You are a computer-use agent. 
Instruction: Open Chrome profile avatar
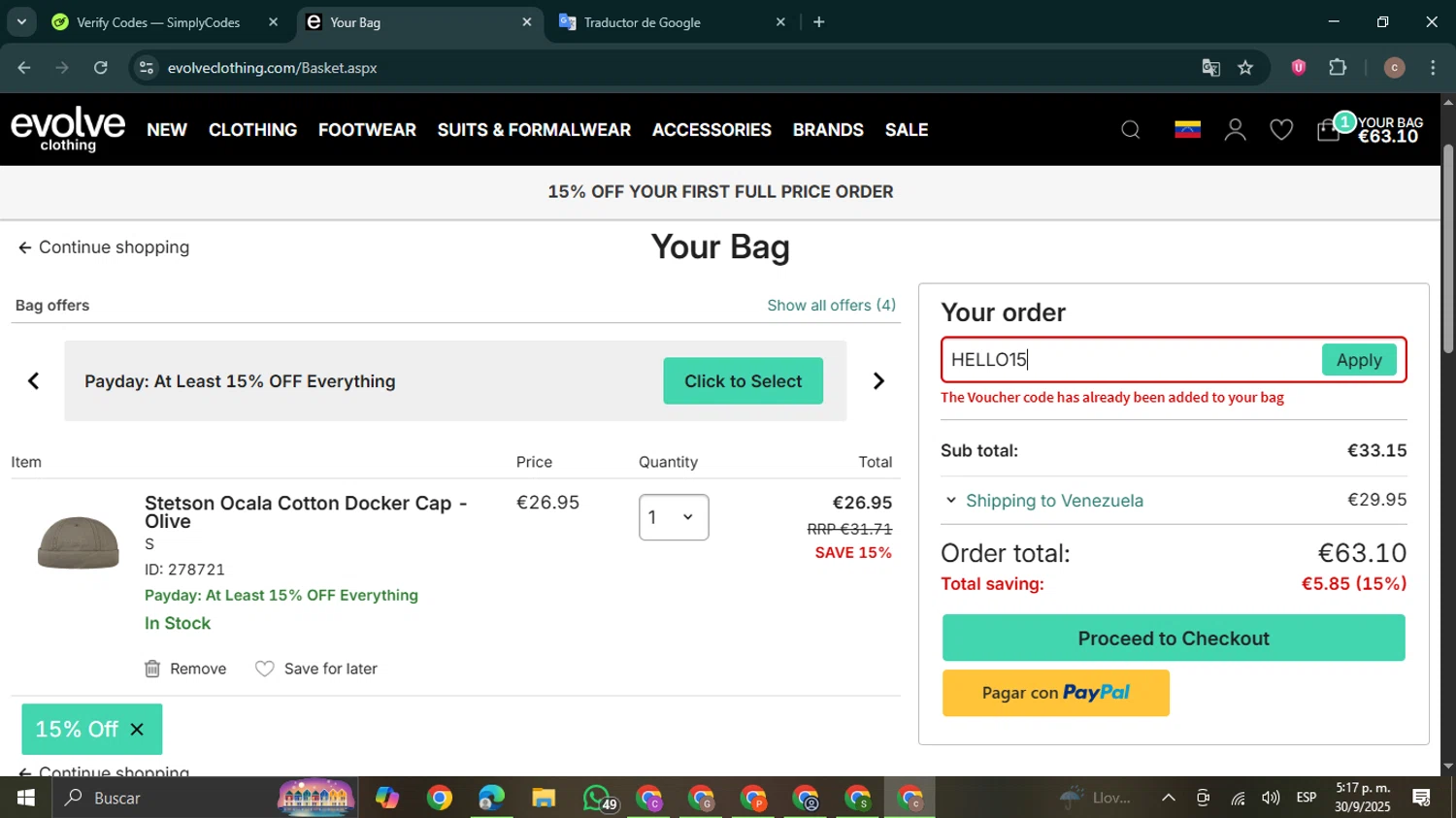tap(1394, 68)
